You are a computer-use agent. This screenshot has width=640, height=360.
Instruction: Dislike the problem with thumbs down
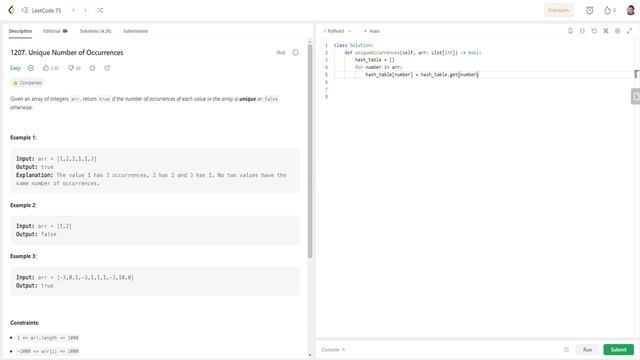click(x=74, y=68)
